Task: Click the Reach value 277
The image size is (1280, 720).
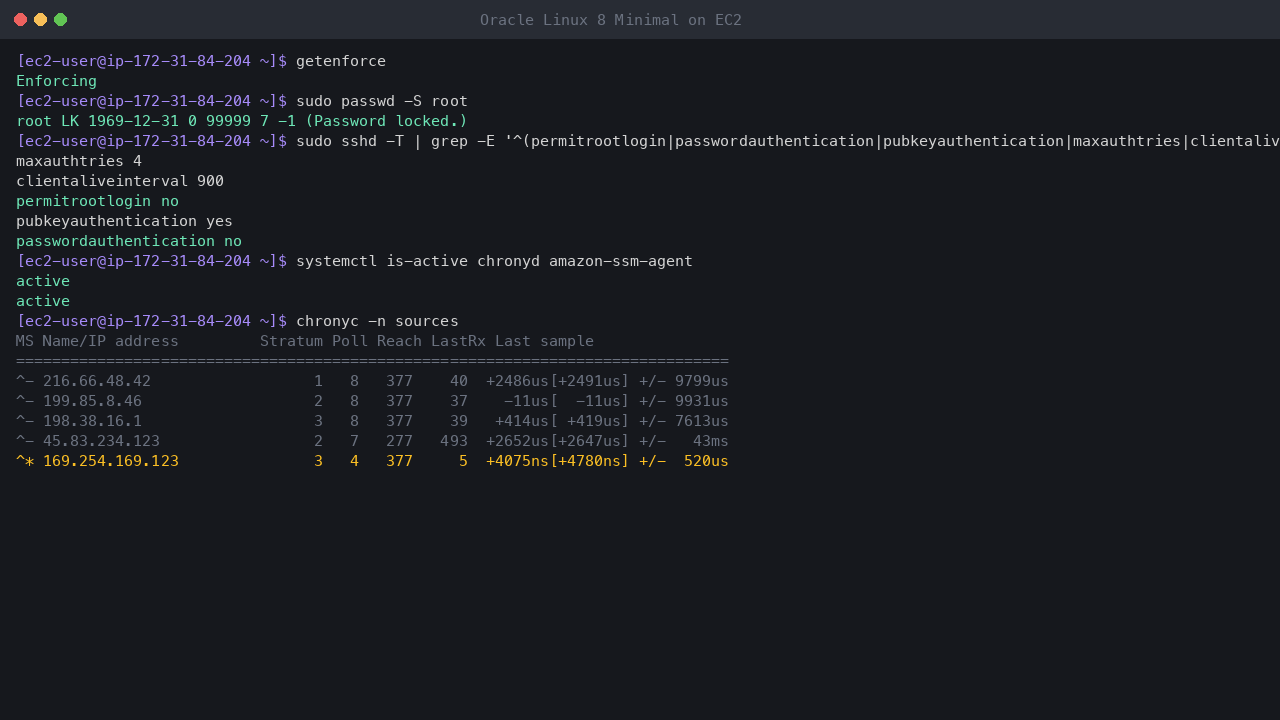Action: [399, 441]
